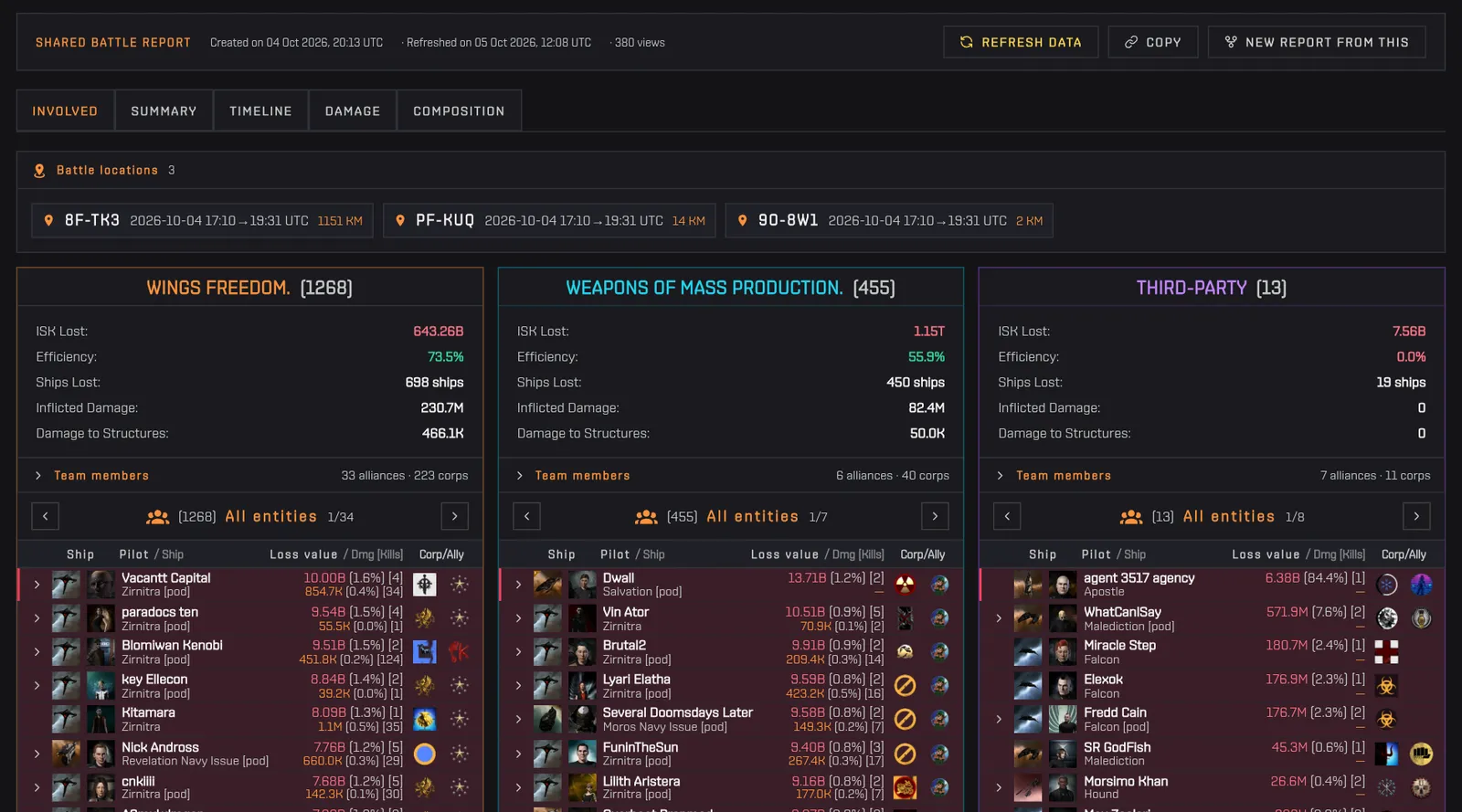This screenshot has height=812, width=1462.
Task: Click Miracle Step's red cross corporation icon
Action: pos(1386,651)
